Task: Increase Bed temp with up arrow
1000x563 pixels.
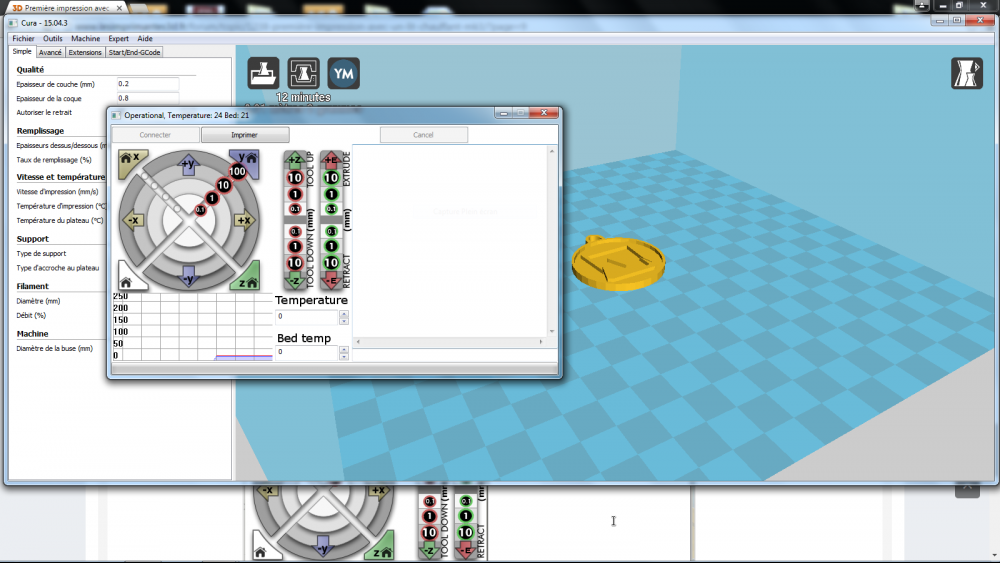Action: pos(344,349)
